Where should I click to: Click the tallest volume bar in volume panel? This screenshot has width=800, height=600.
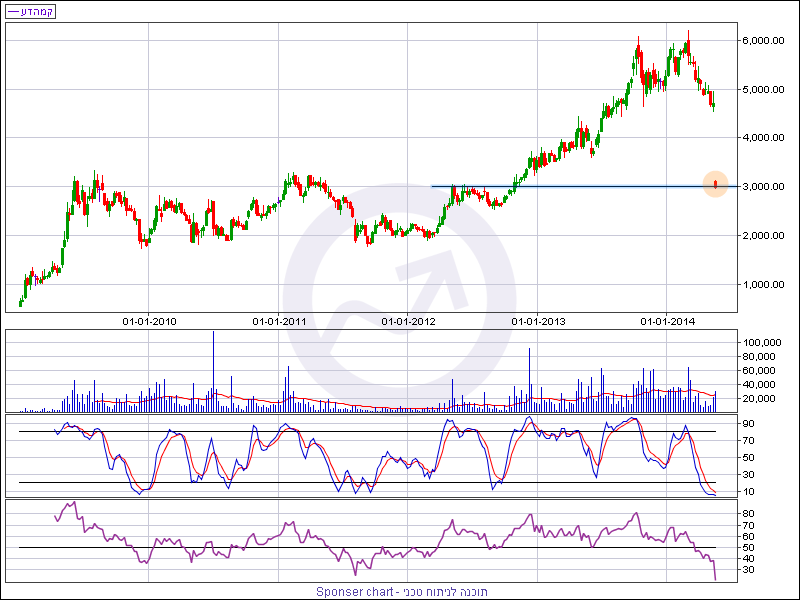(x=213, y=370)
